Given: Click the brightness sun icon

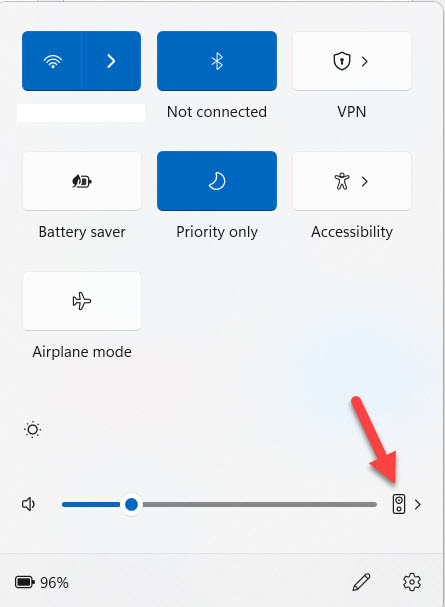Looking at the screenshot, I should 33,430.
